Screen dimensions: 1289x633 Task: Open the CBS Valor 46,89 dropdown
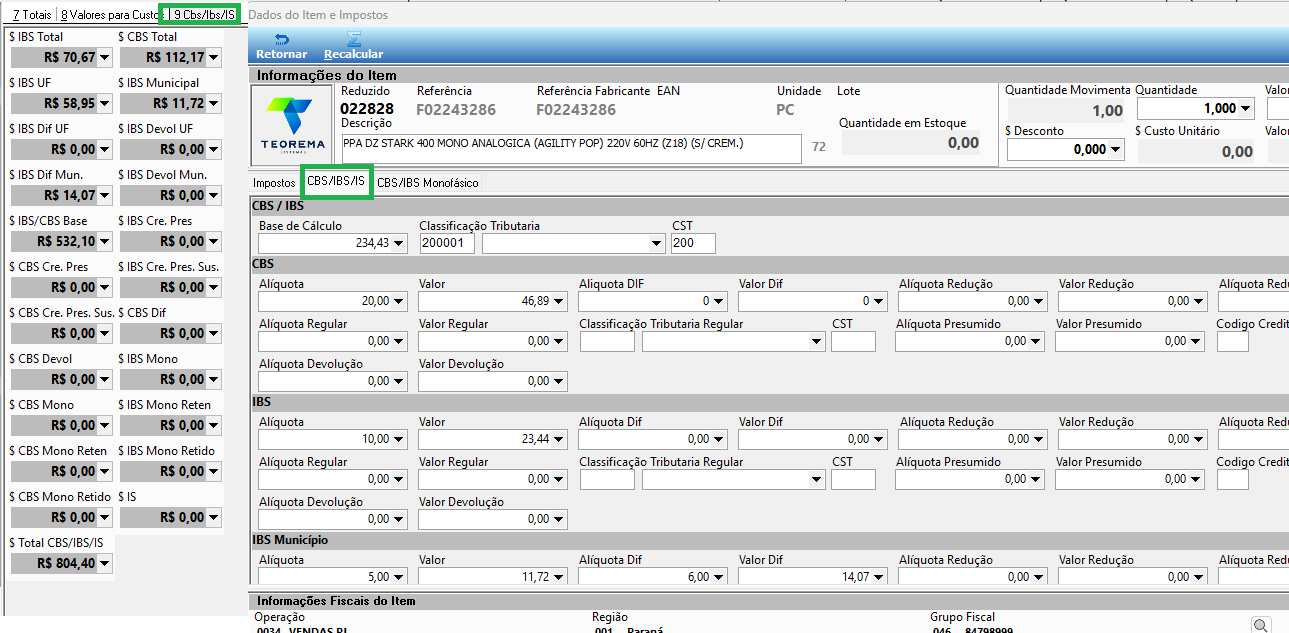[559, 301]
